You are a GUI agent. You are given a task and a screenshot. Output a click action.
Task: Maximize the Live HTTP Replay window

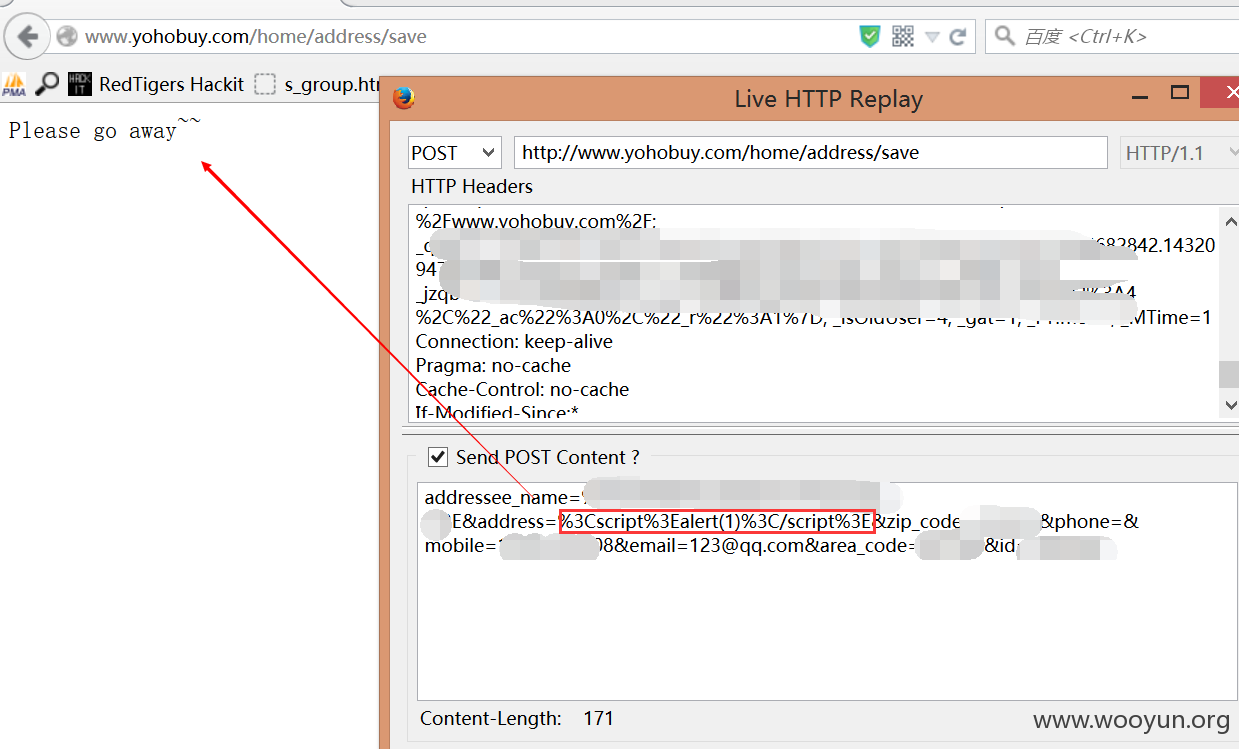coord(1180,93)
